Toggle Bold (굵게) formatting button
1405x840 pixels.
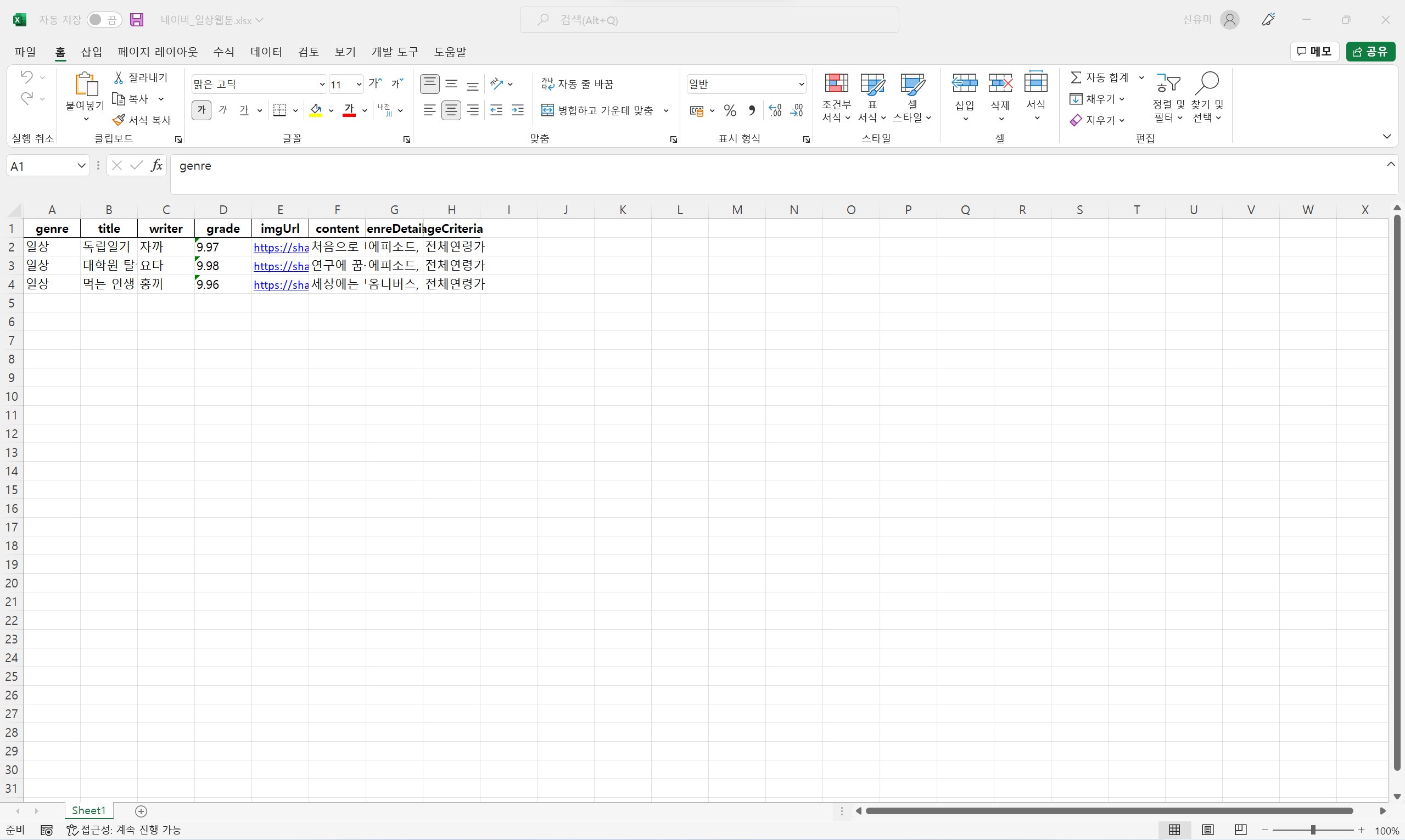(201, 110)
